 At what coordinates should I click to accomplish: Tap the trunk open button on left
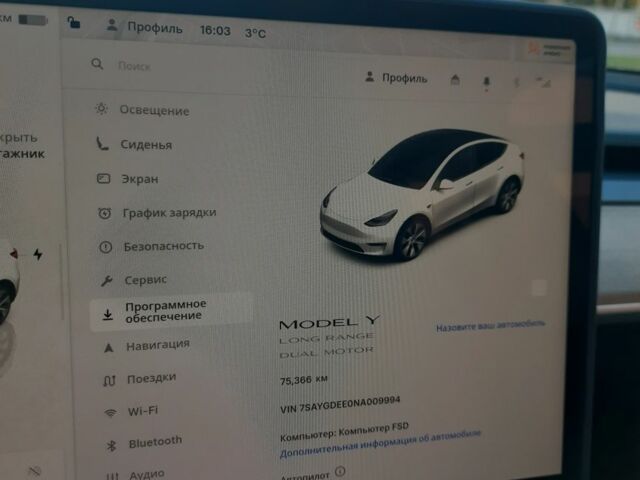click(21, 146)
